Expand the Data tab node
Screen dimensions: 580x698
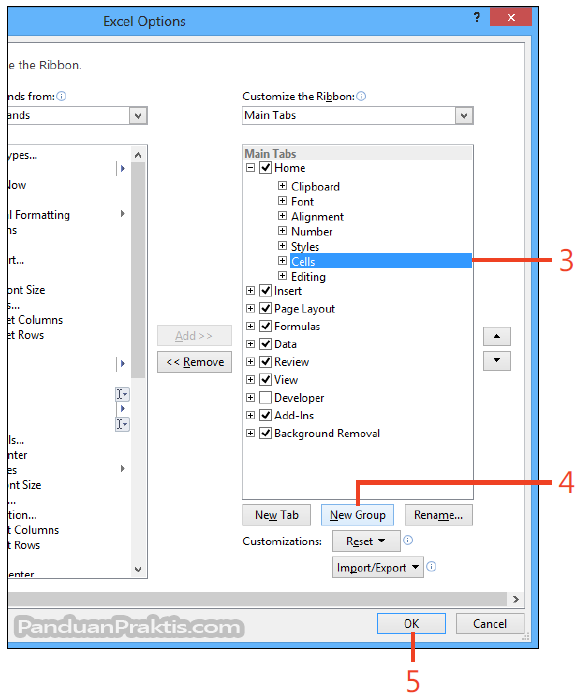click(251, 344)
